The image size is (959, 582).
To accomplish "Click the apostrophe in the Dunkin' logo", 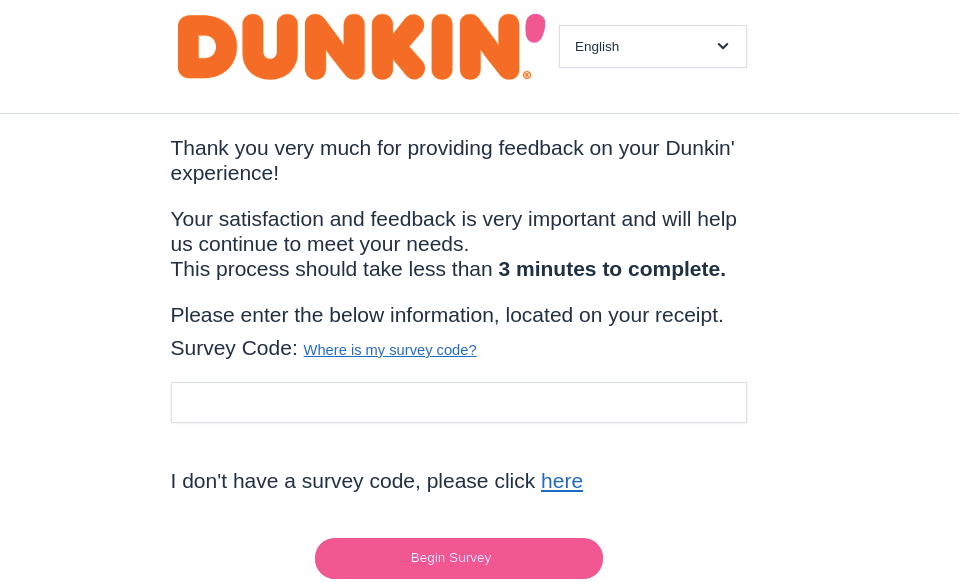I will click(x=536, y=28).
